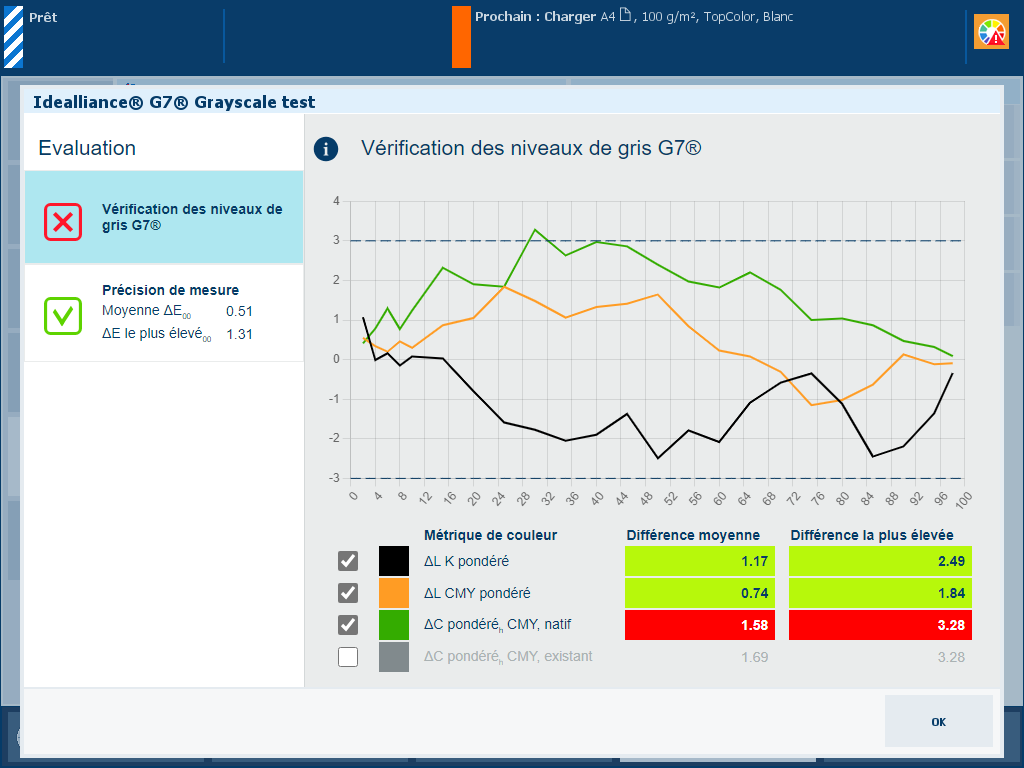Click the orange next-job indicator bar
The width and height of the screenshot is (1024, 768).
tap(461, 37)
